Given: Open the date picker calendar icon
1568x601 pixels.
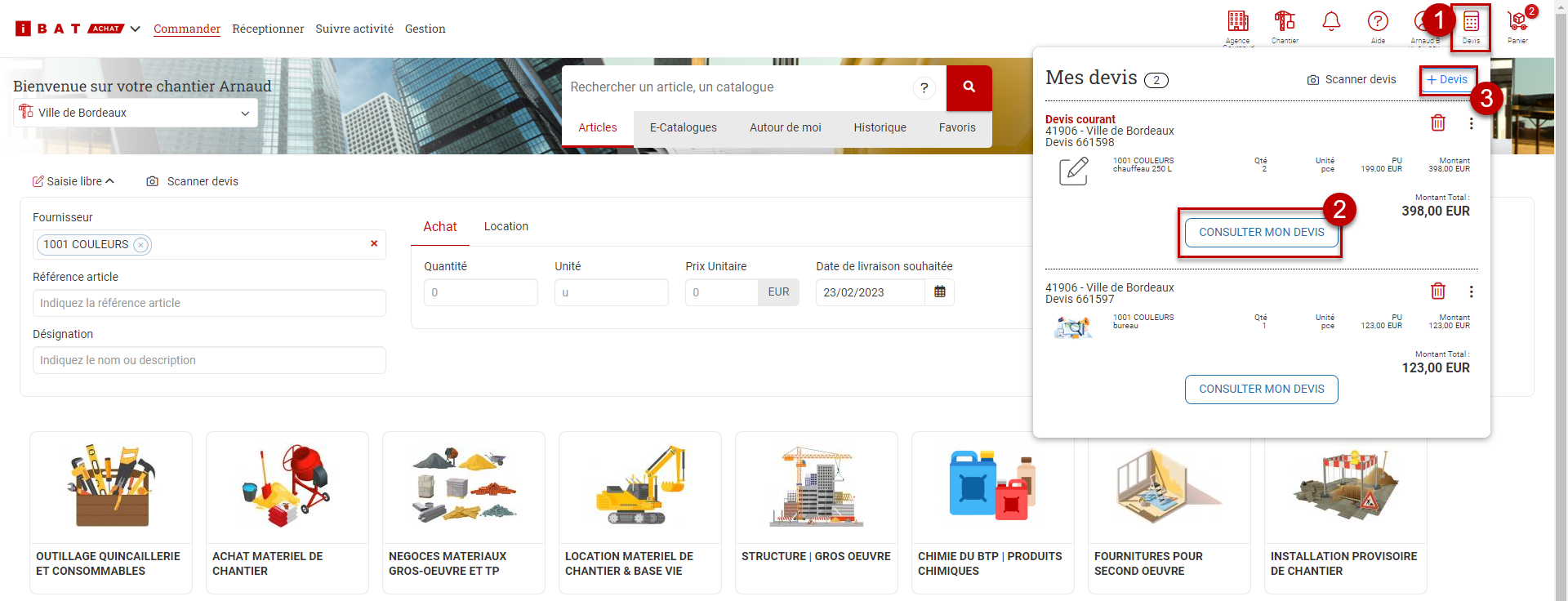Looking at the screenshot, I should (940, 292).
